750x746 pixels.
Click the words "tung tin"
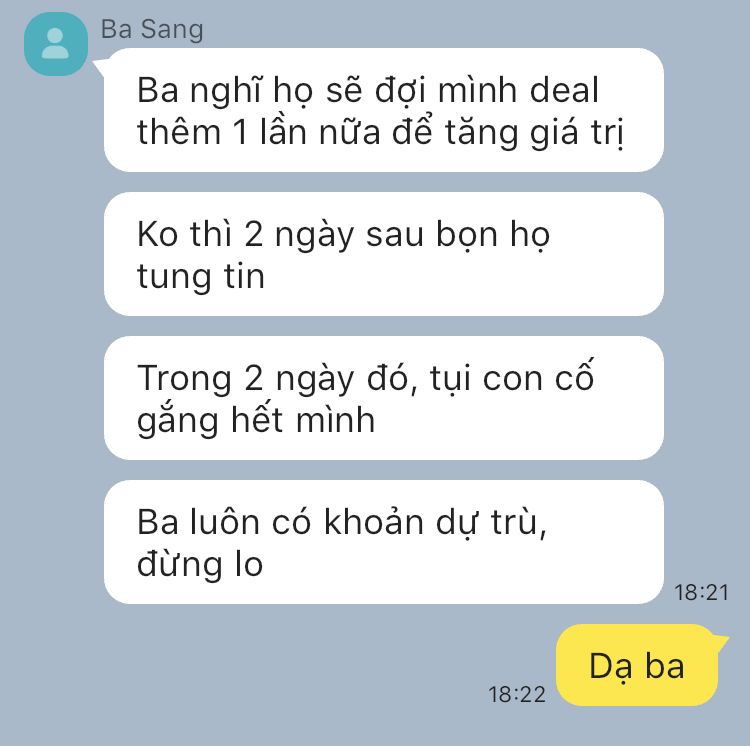point(201,276)
